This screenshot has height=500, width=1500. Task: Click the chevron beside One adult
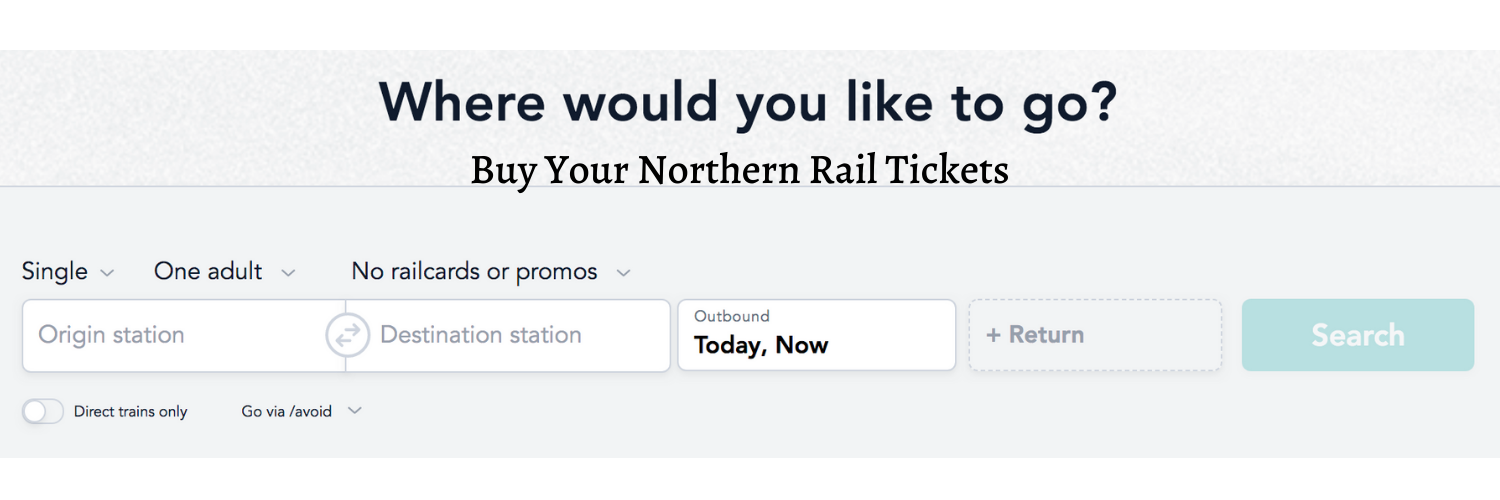pos(288,273)
